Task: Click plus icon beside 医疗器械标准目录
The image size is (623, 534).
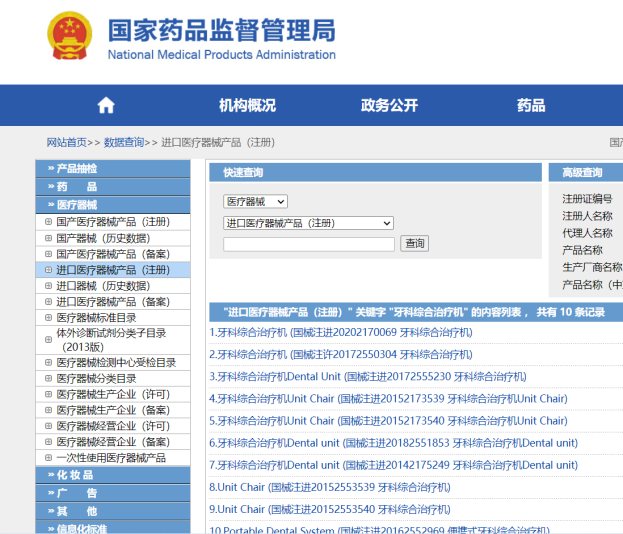Action: pyautogui.click(x=48, y=317)
